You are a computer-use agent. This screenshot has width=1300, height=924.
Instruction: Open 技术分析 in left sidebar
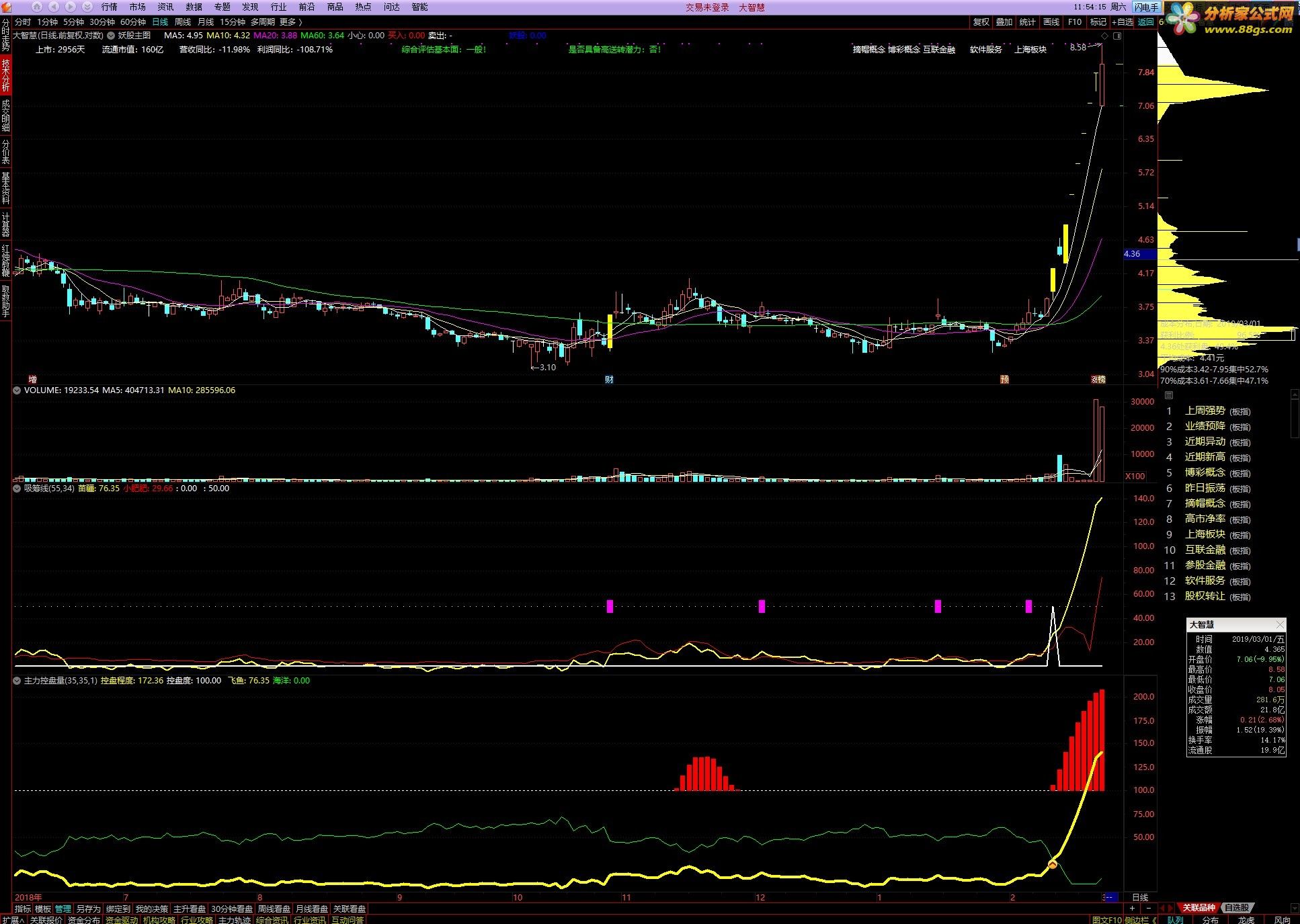(x=5, y=75)
